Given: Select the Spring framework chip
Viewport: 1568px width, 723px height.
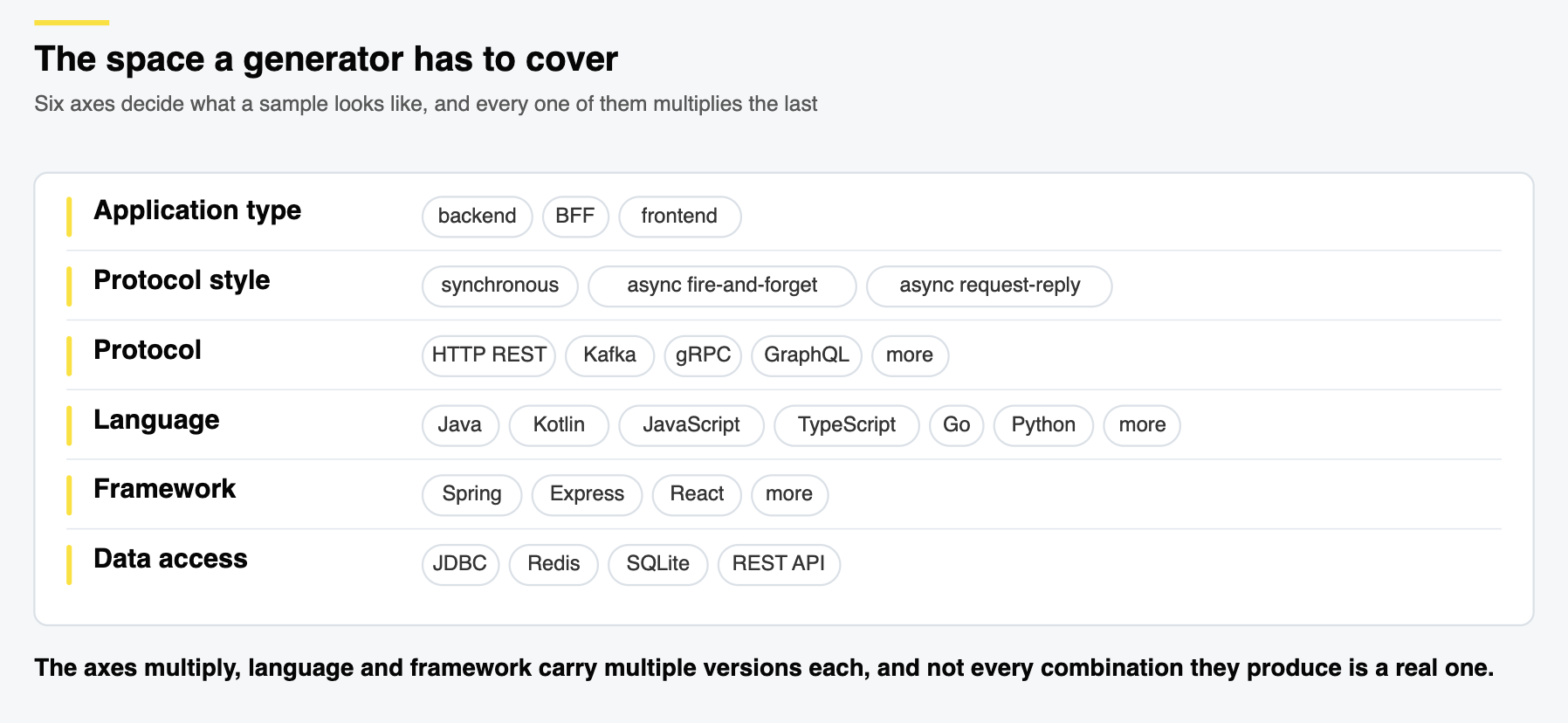Looking at the screenshot, I should (x=471, y=495).
